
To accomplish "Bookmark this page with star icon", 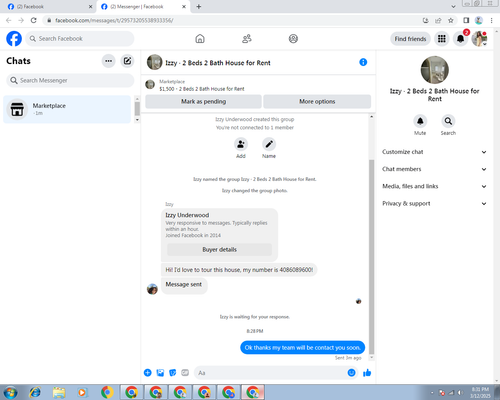I will 451,20.
